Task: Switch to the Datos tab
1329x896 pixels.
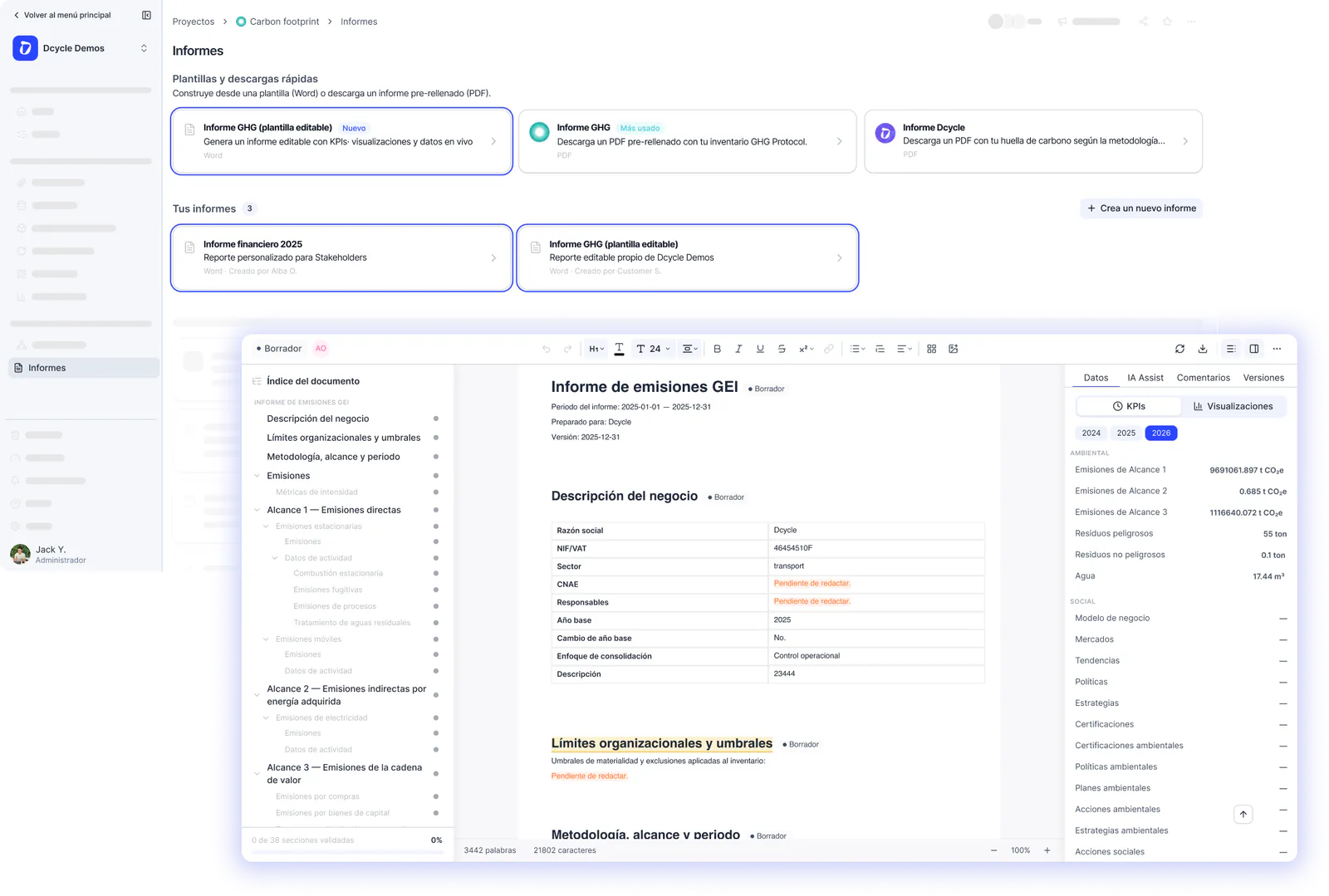Action: click(x=1096, y=378)
